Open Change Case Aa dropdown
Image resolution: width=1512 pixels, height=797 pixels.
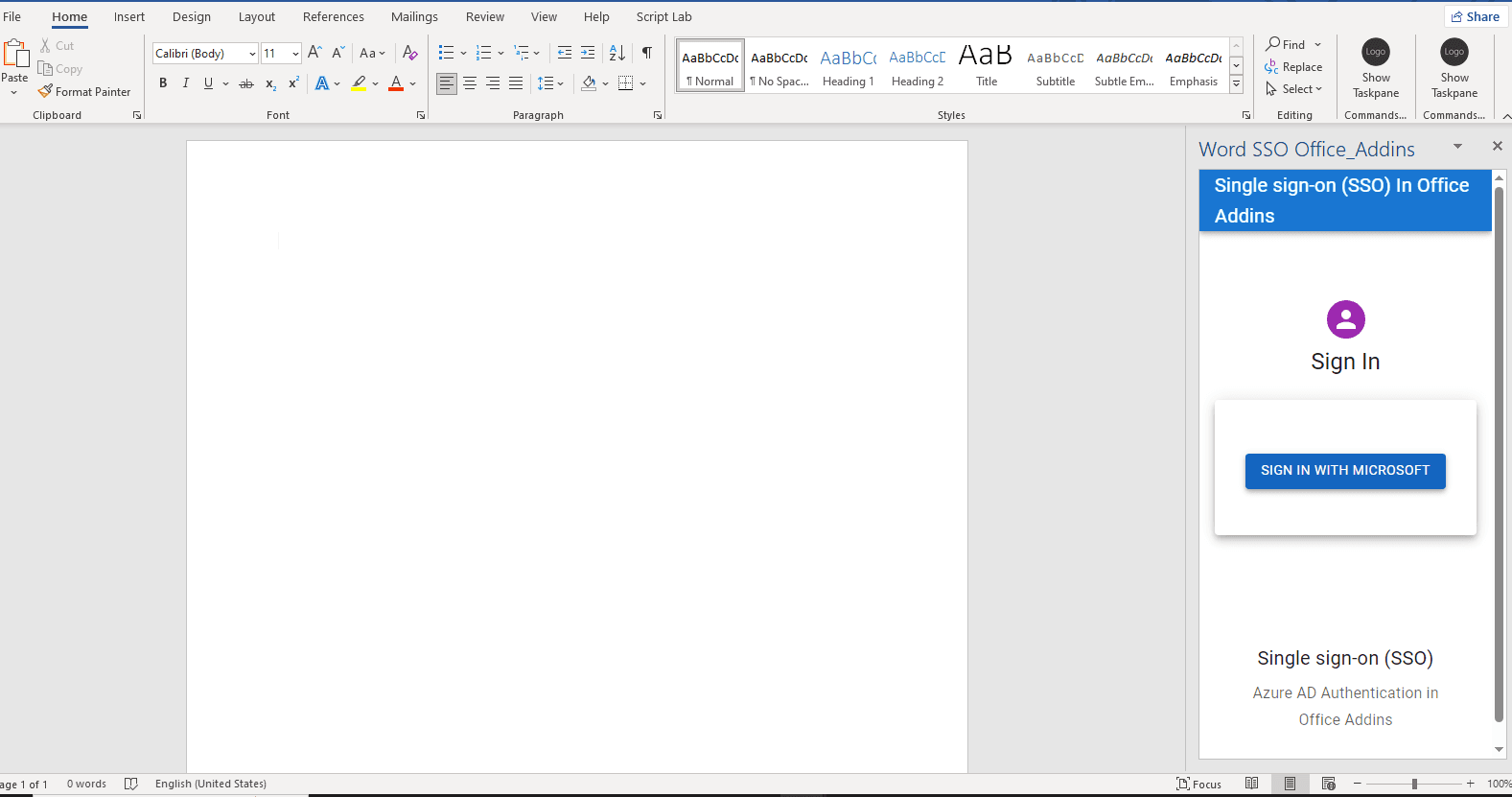pos(372,53)
